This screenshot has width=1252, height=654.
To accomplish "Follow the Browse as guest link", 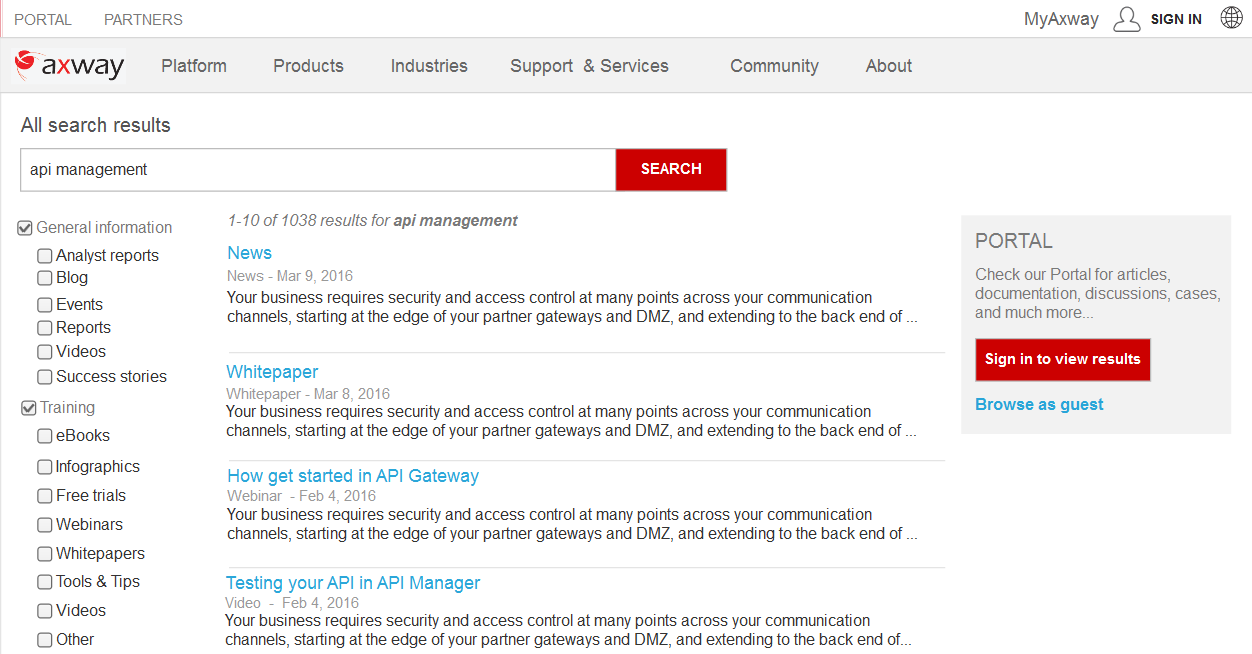I will [x=1039, y=404].
